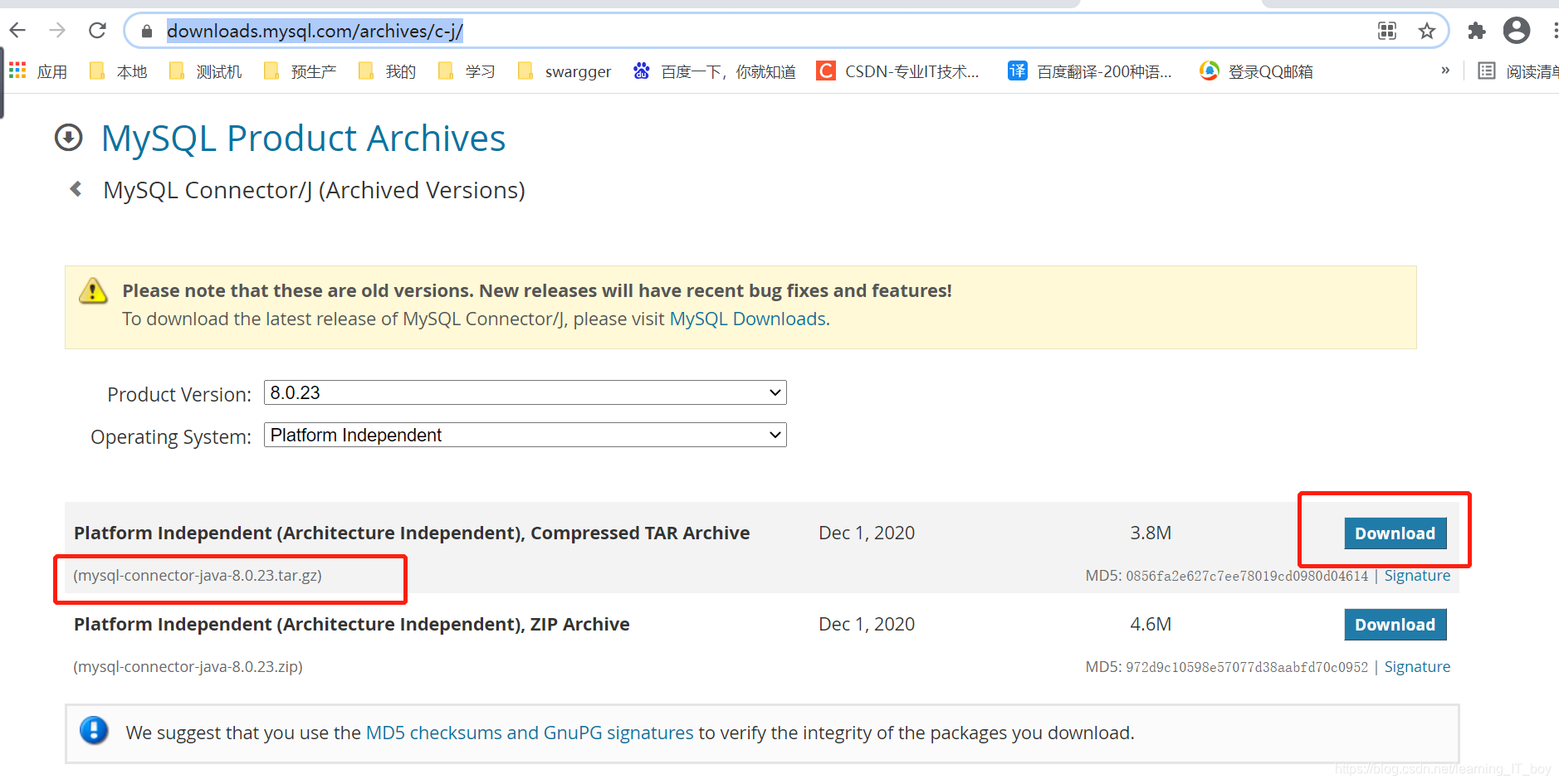Click mysql-connector-java-8.0.23.zip filename
This screenshot has height=784, width=1559.
pos(188,667)
